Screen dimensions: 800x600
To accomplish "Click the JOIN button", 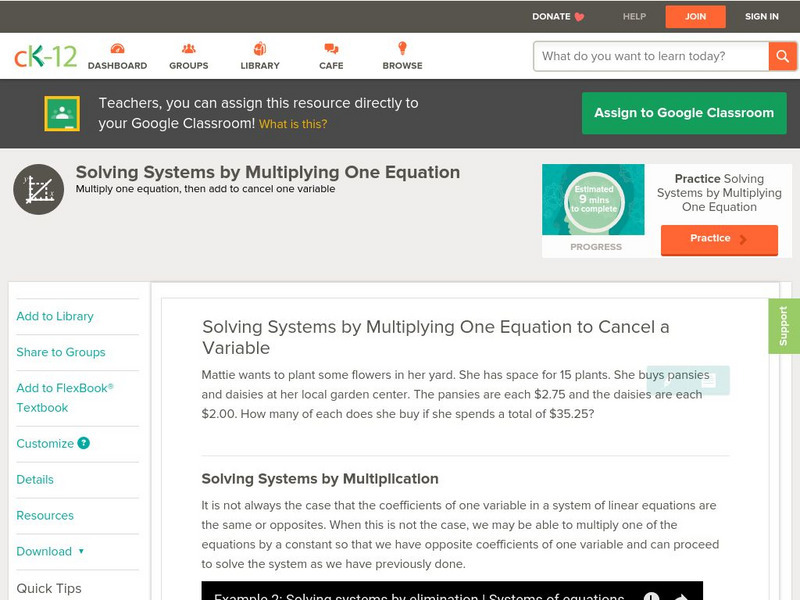I will tap(695, 17).
